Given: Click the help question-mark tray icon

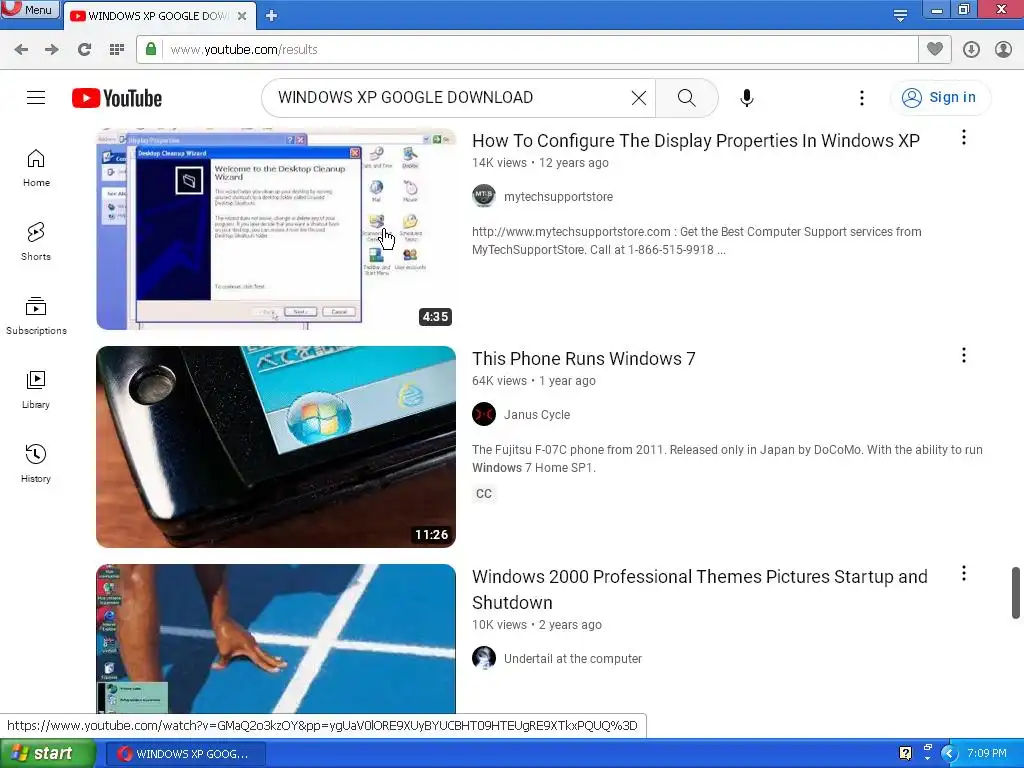Looking at the screenshot, I should 905,753.
